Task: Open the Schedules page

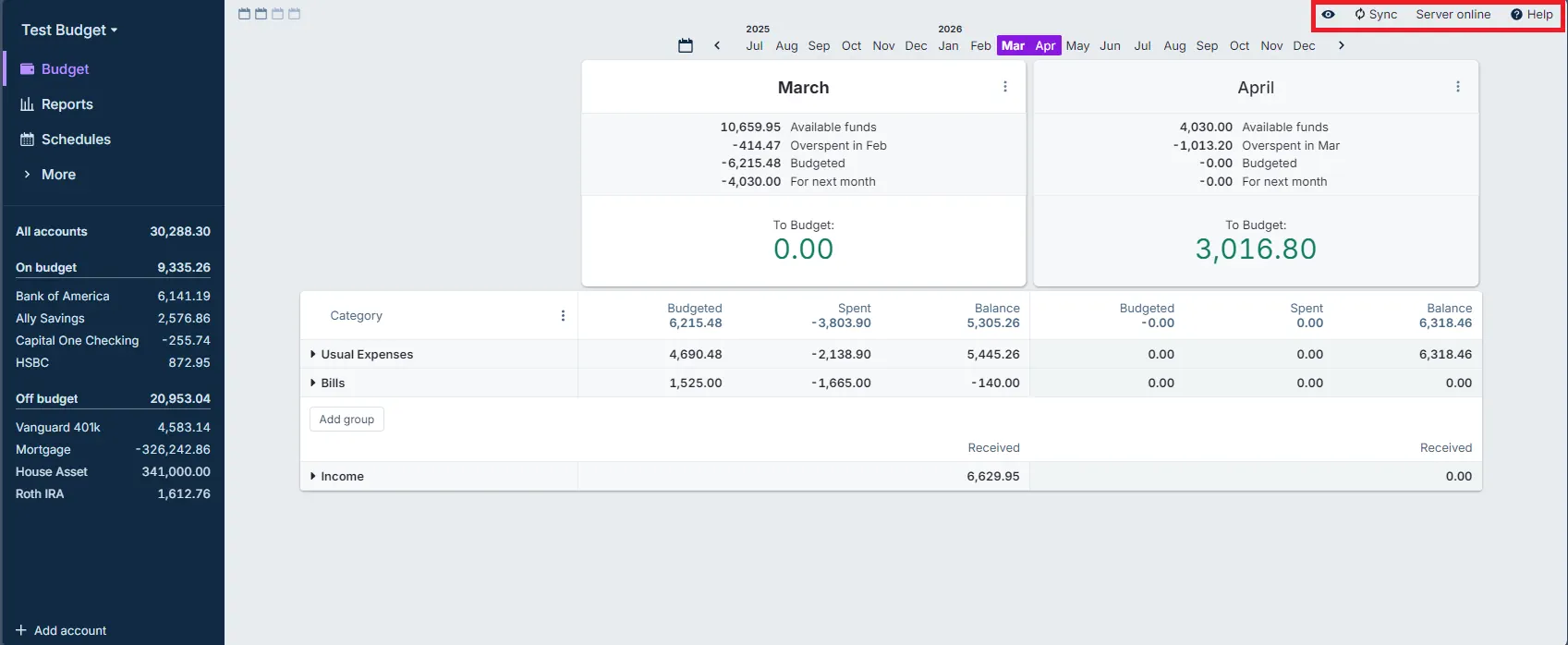Action: click(76, 140)
